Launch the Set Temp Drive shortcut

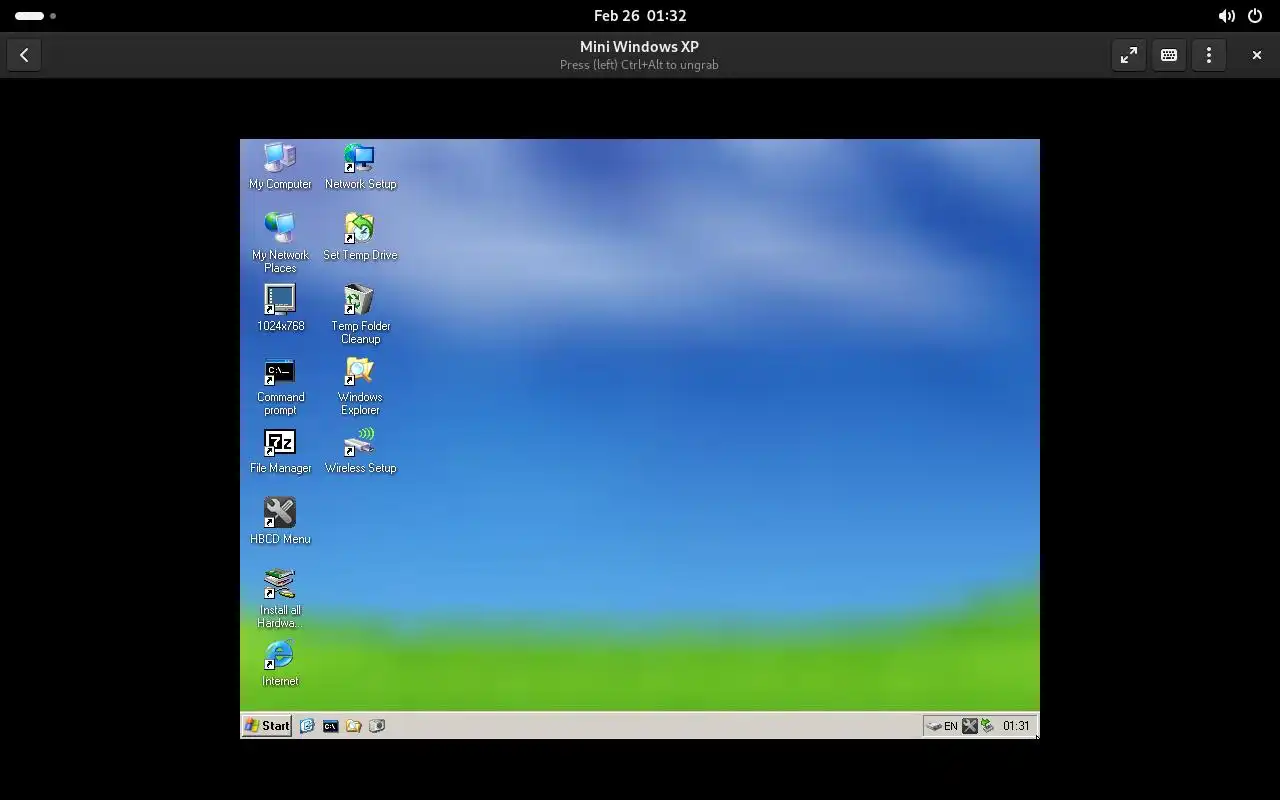pos(360,237)
